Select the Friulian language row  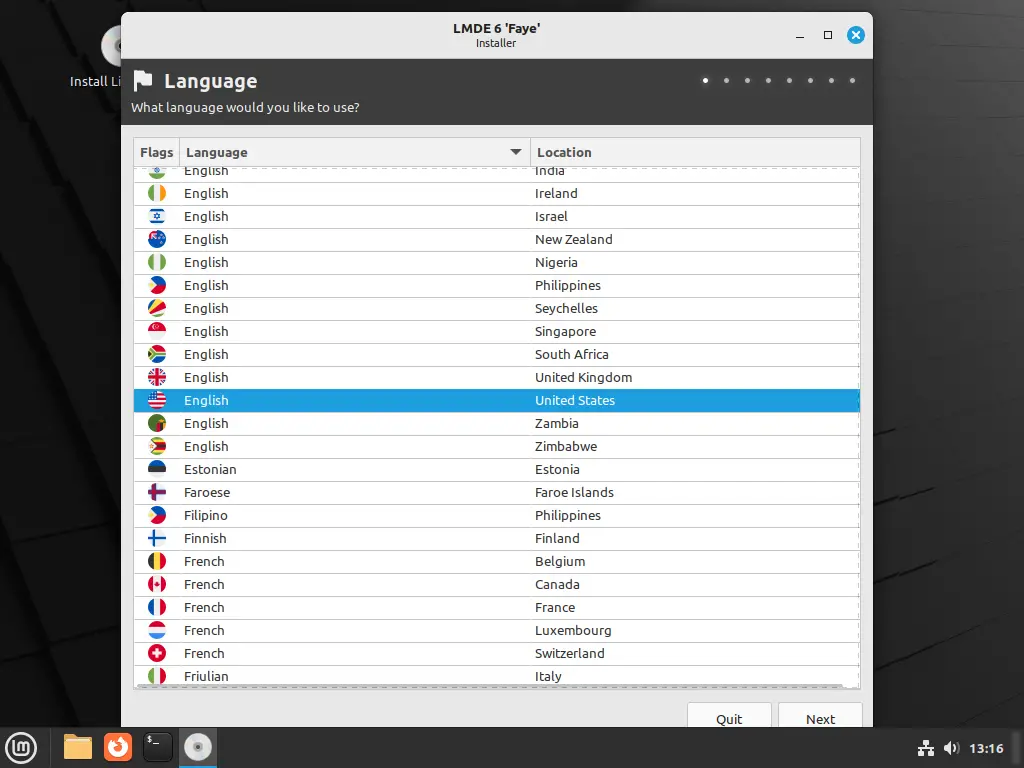496,675
